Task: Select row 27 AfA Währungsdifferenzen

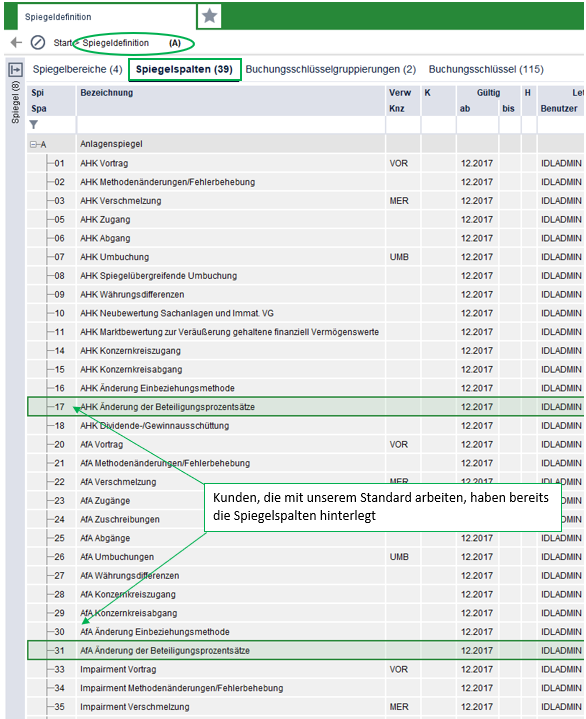Action: click(x=305, y=576)
